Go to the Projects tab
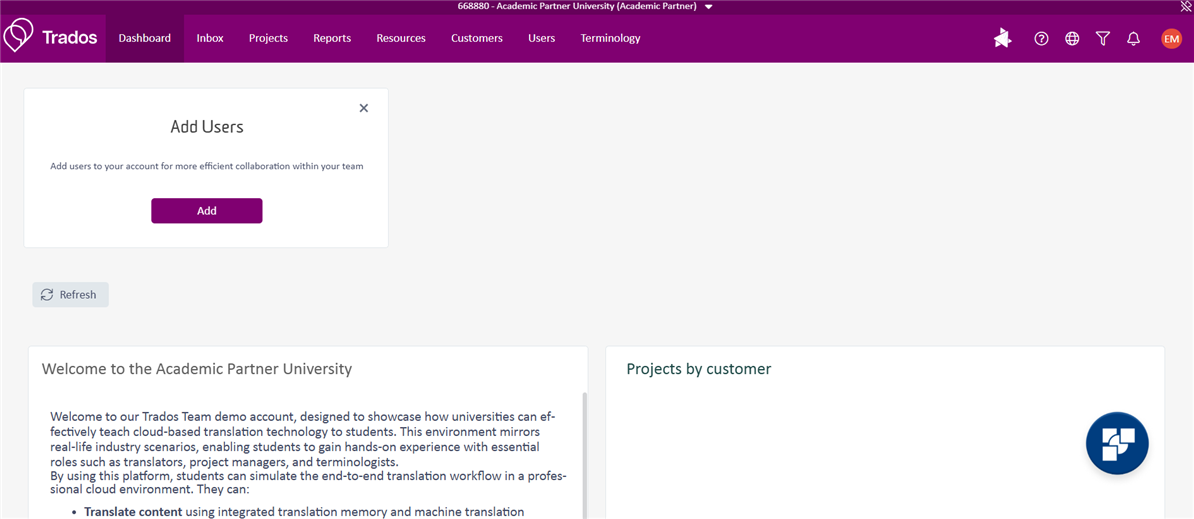The image size is (1194, 519). tap(268, 38)
